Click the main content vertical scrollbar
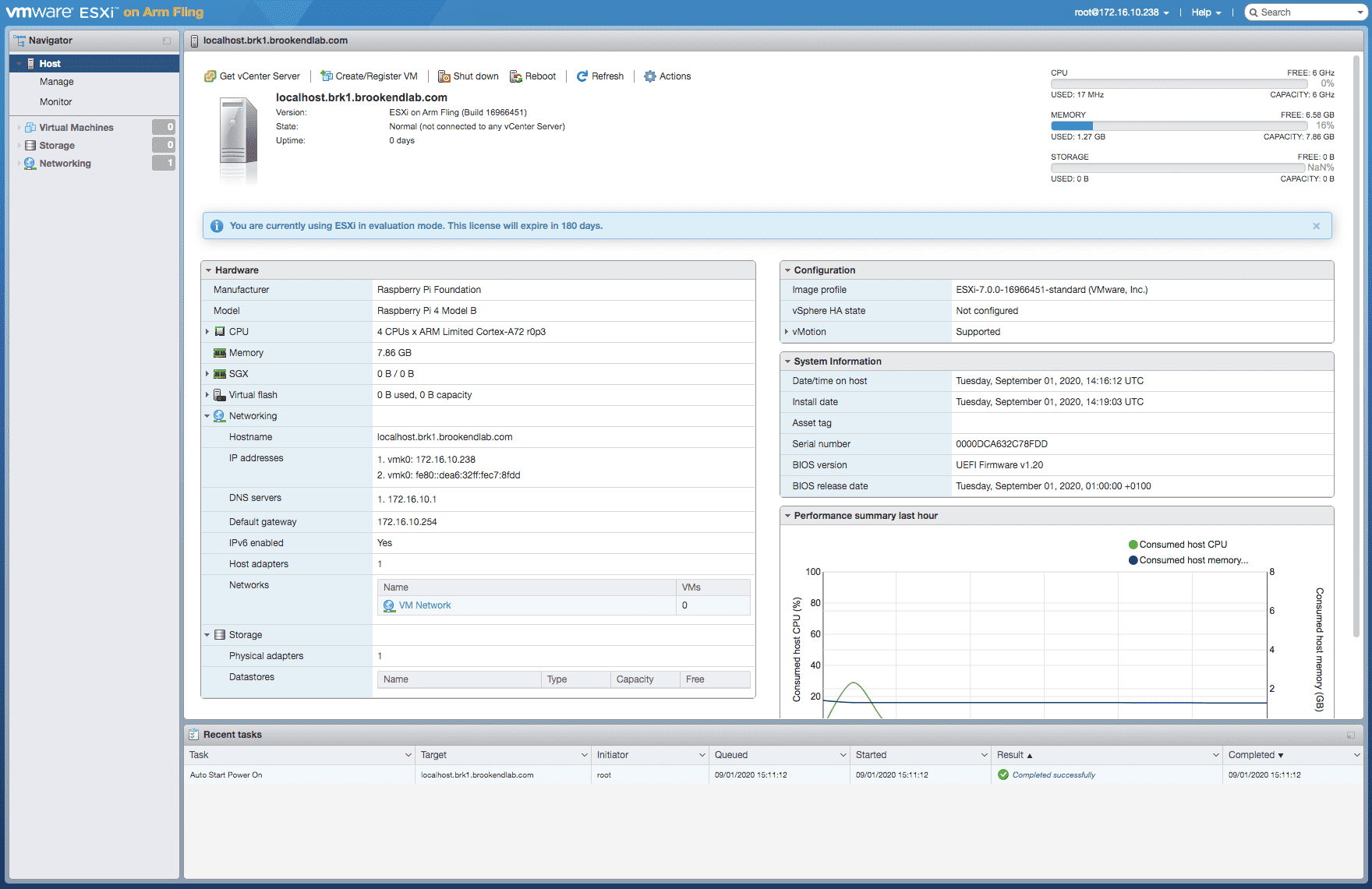1372x889 pixels. click(x=1357, y=347)
